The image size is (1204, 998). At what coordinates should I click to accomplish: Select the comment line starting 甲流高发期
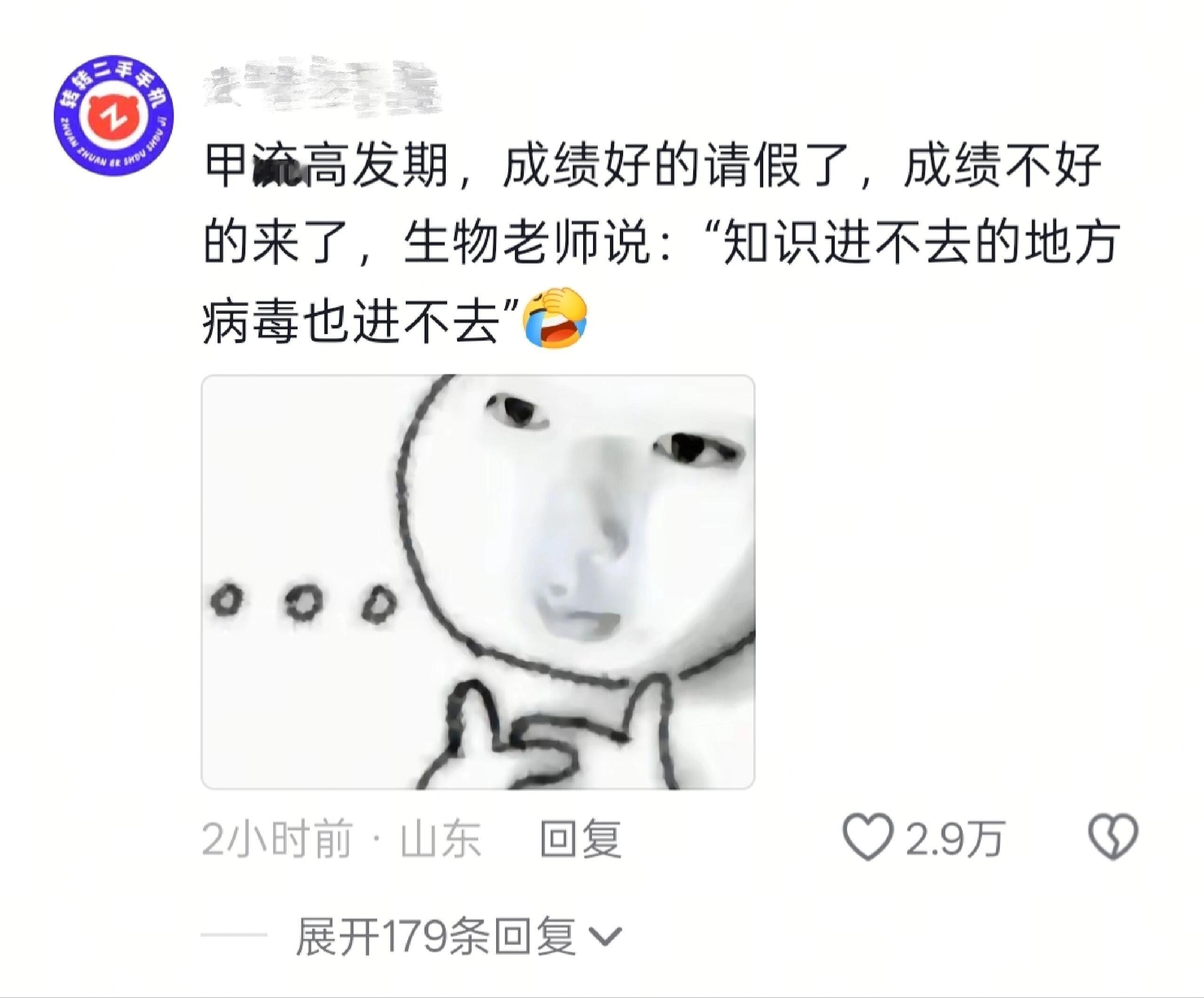653,167
